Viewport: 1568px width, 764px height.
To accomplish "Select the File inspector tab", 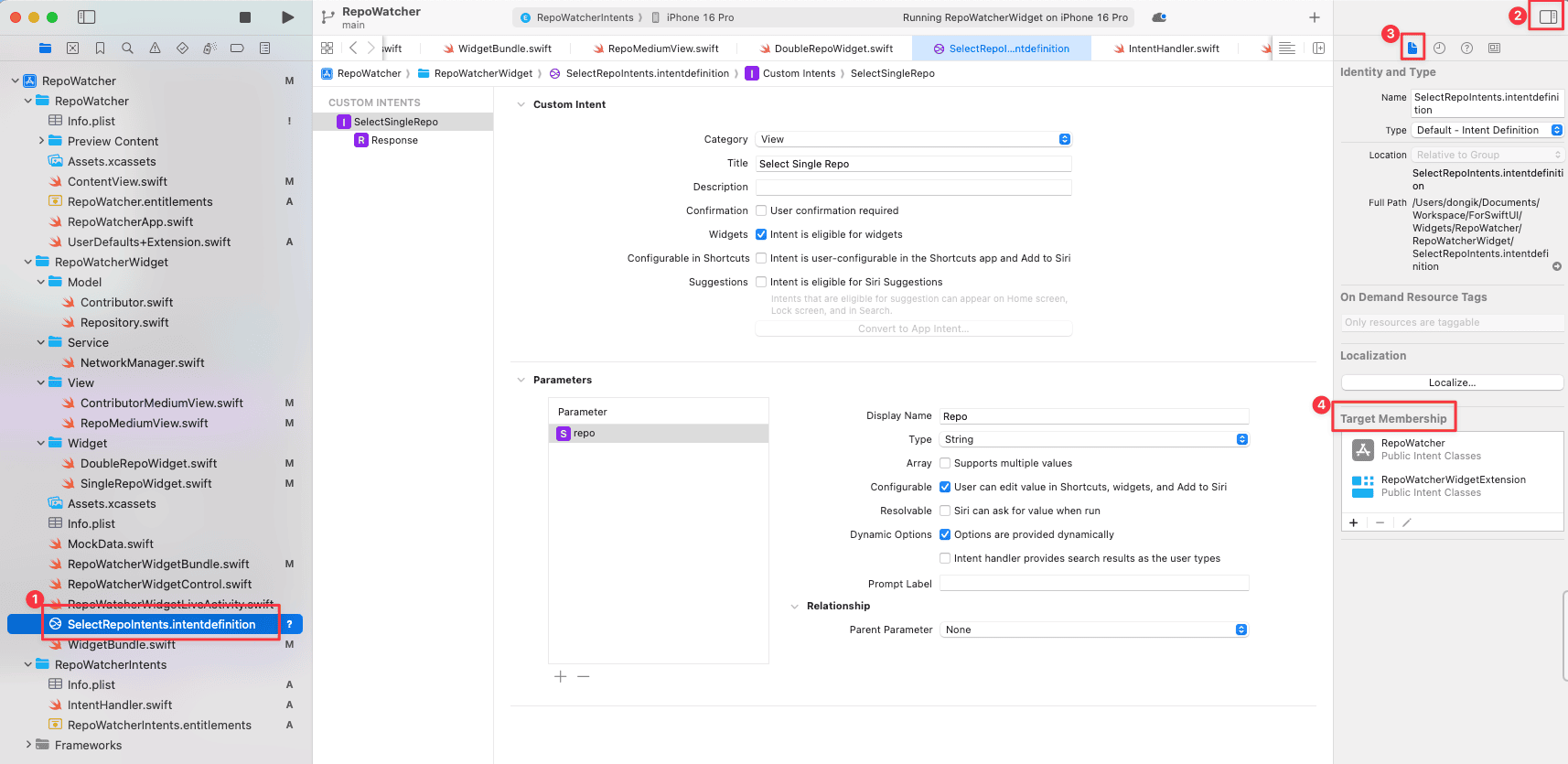I will [1412, 48].
